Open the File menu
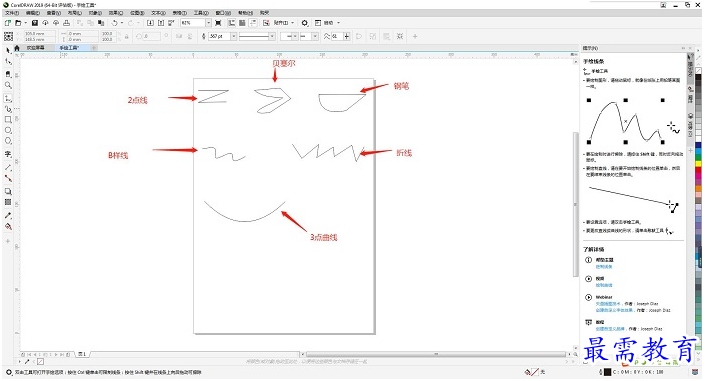This screenshot has width=705, height=381. [12, 13]
